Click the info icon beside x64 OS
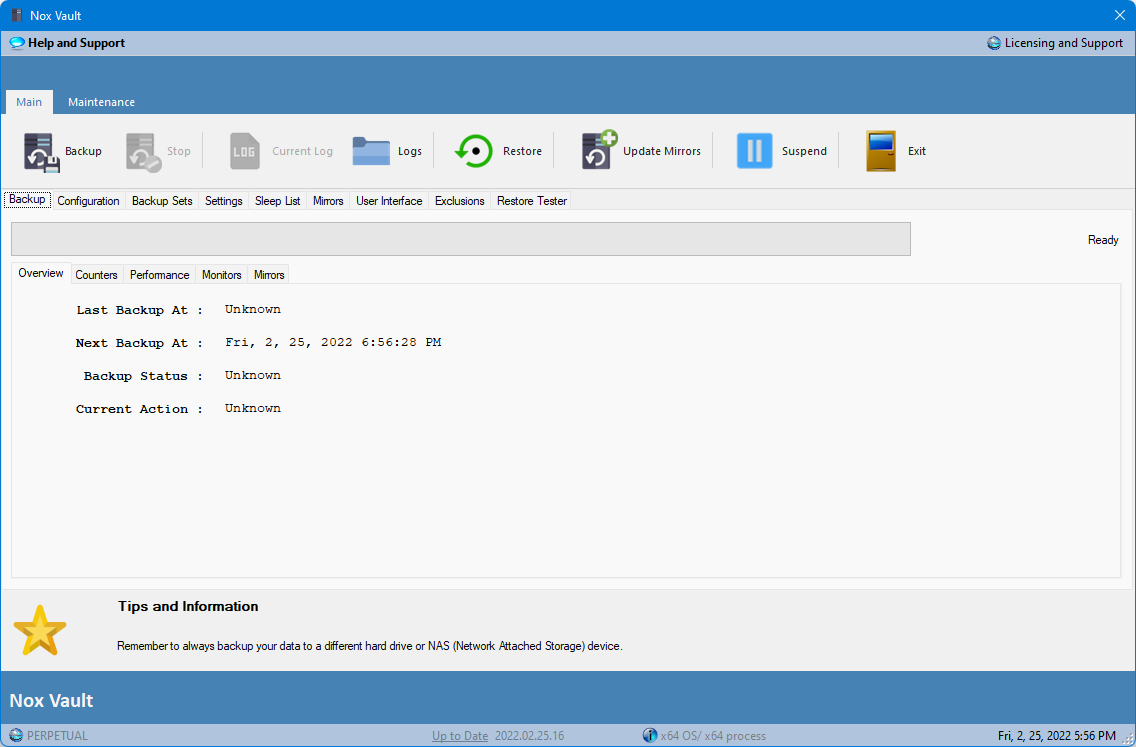Viewport: 1136px width, 747px height. coord(650,735)
